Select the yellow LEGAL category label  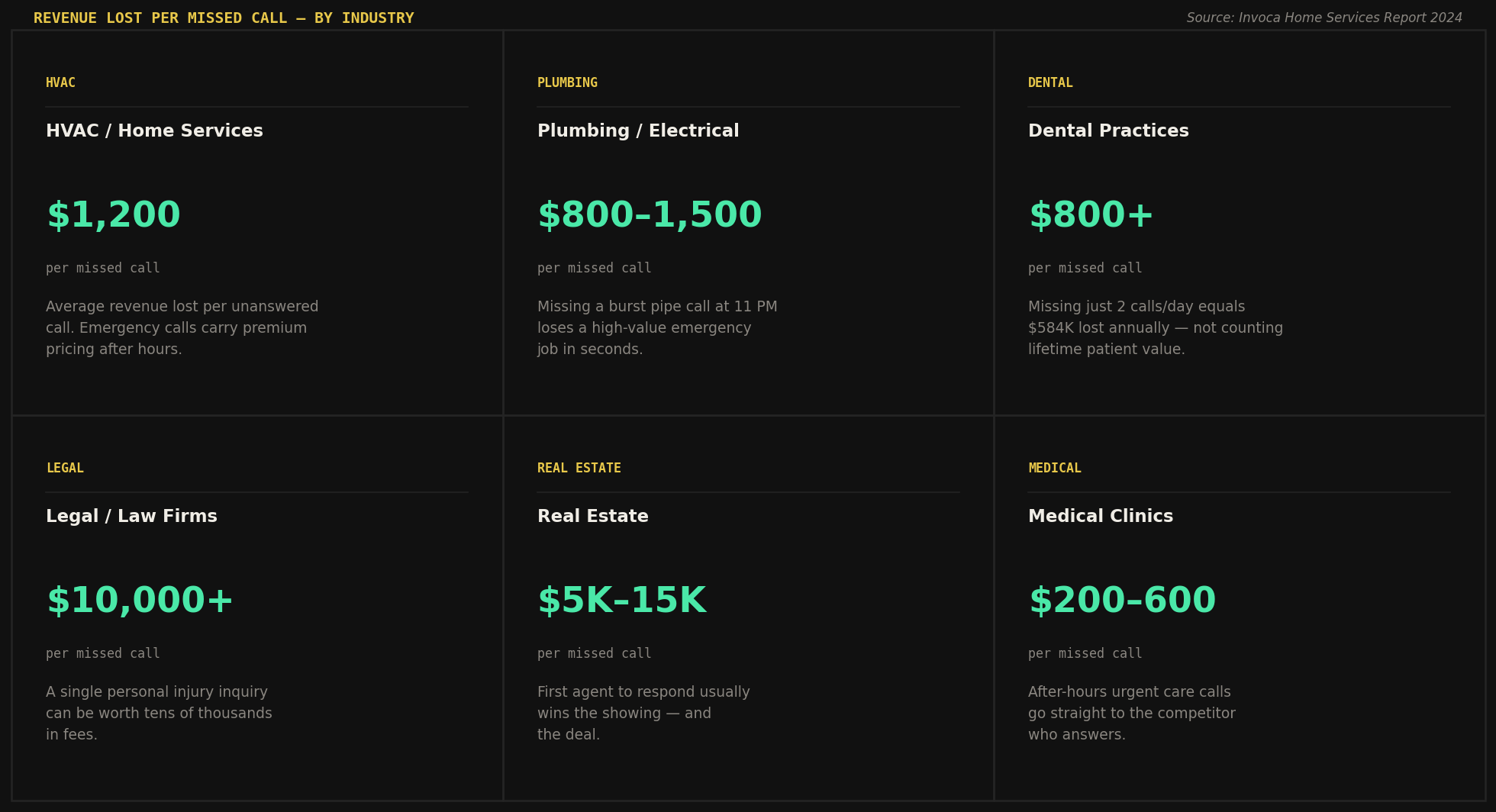point(65,468)
